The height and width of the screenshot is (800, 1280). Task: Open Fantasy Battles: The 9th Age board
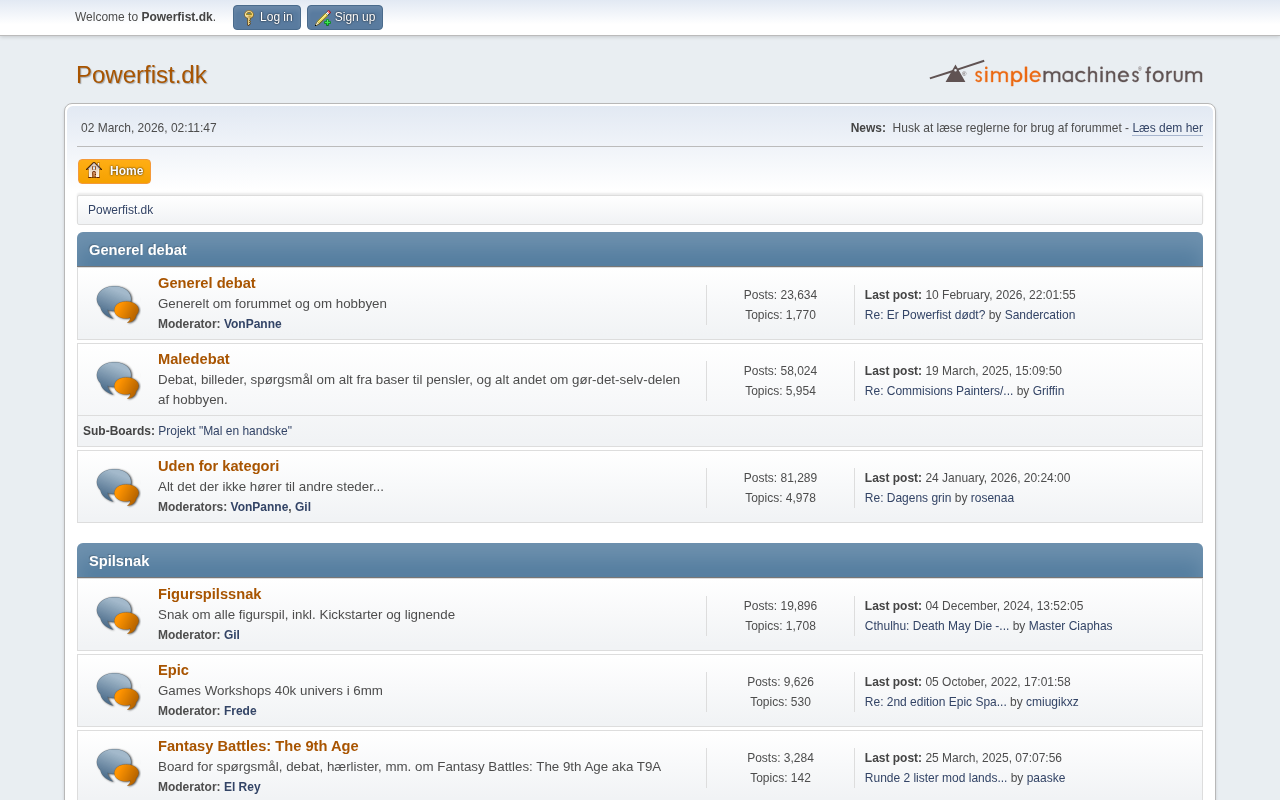(x=258, y=746)
